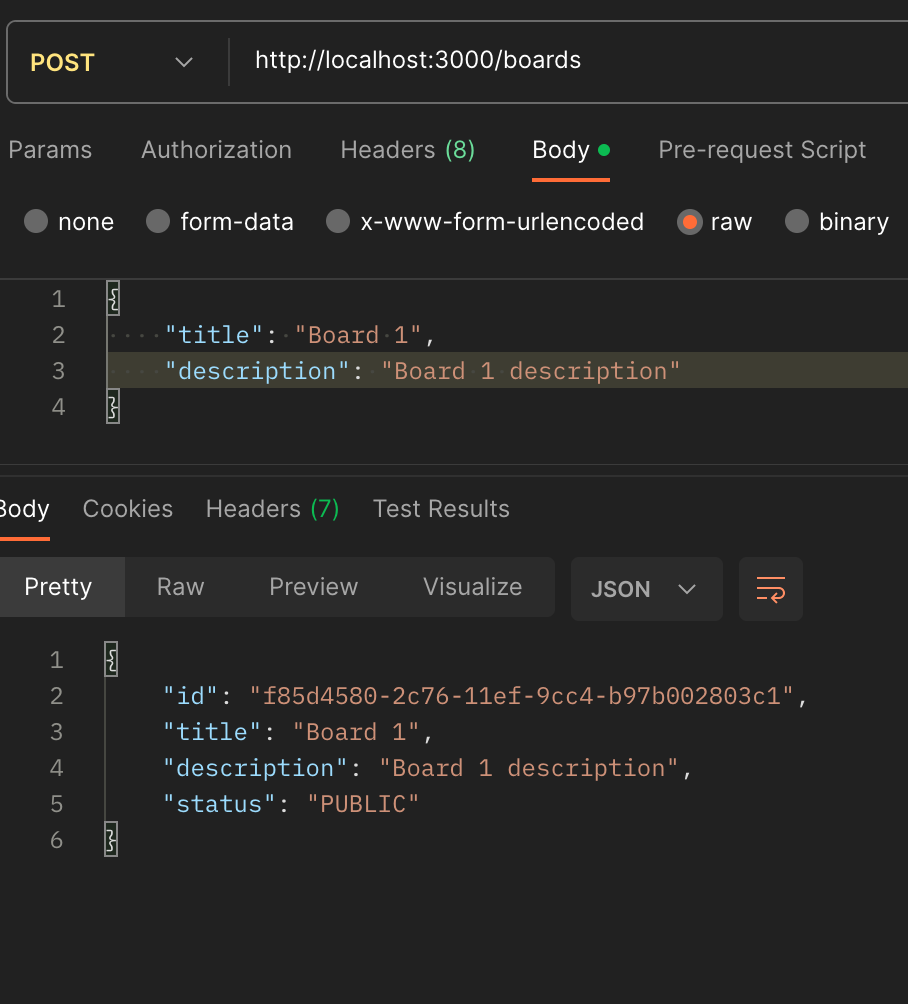Open the POST method dropdown
This screenshot has height=1004, width=908.
tap(111, 62)
